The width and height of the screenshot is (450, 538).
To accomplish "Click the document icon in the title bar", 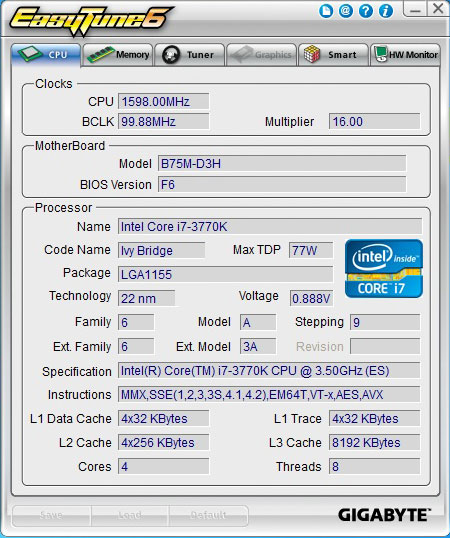I will (x=326, y=11).
